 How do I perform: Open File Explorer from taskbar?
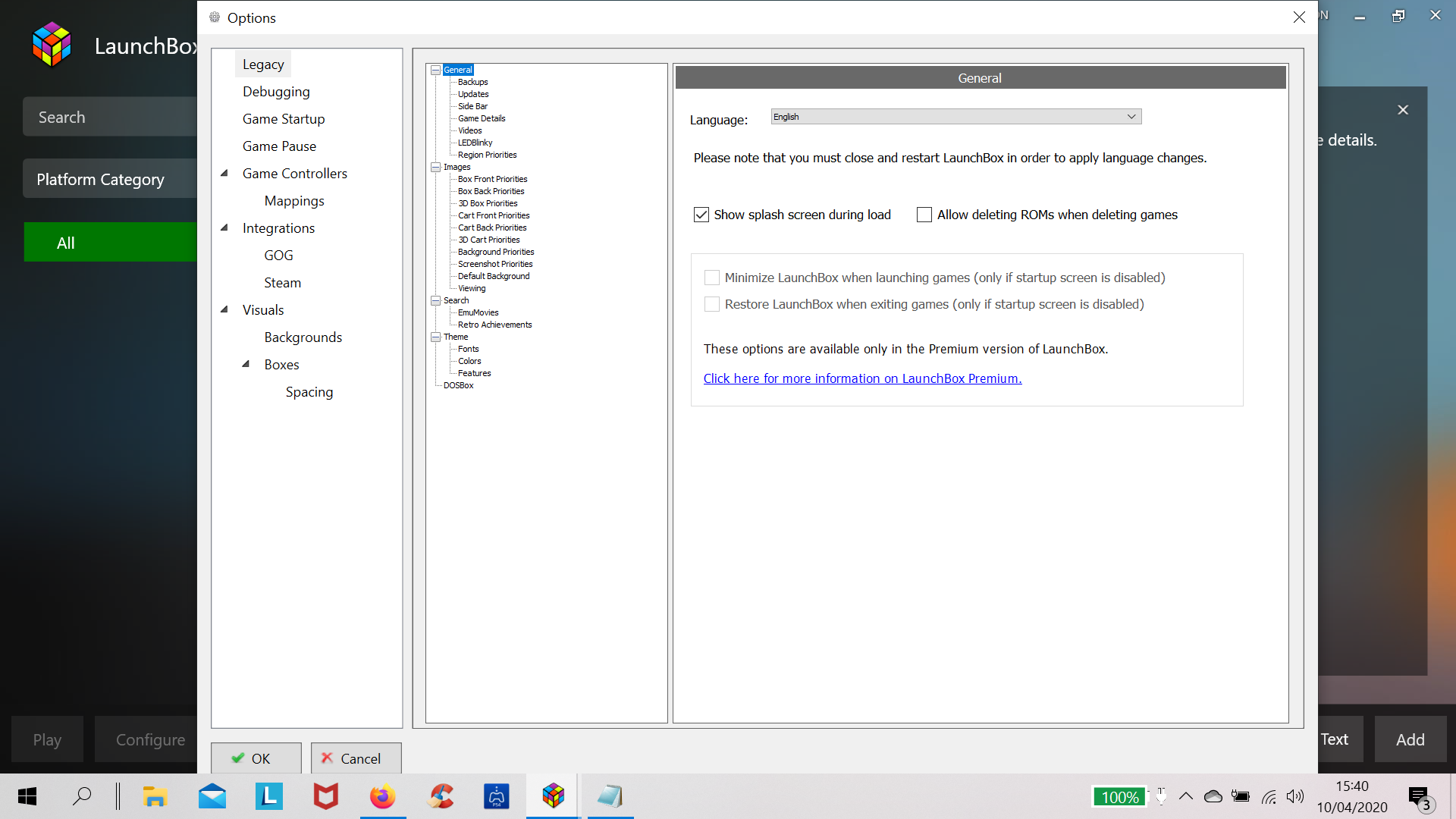[x=155, y=796]
